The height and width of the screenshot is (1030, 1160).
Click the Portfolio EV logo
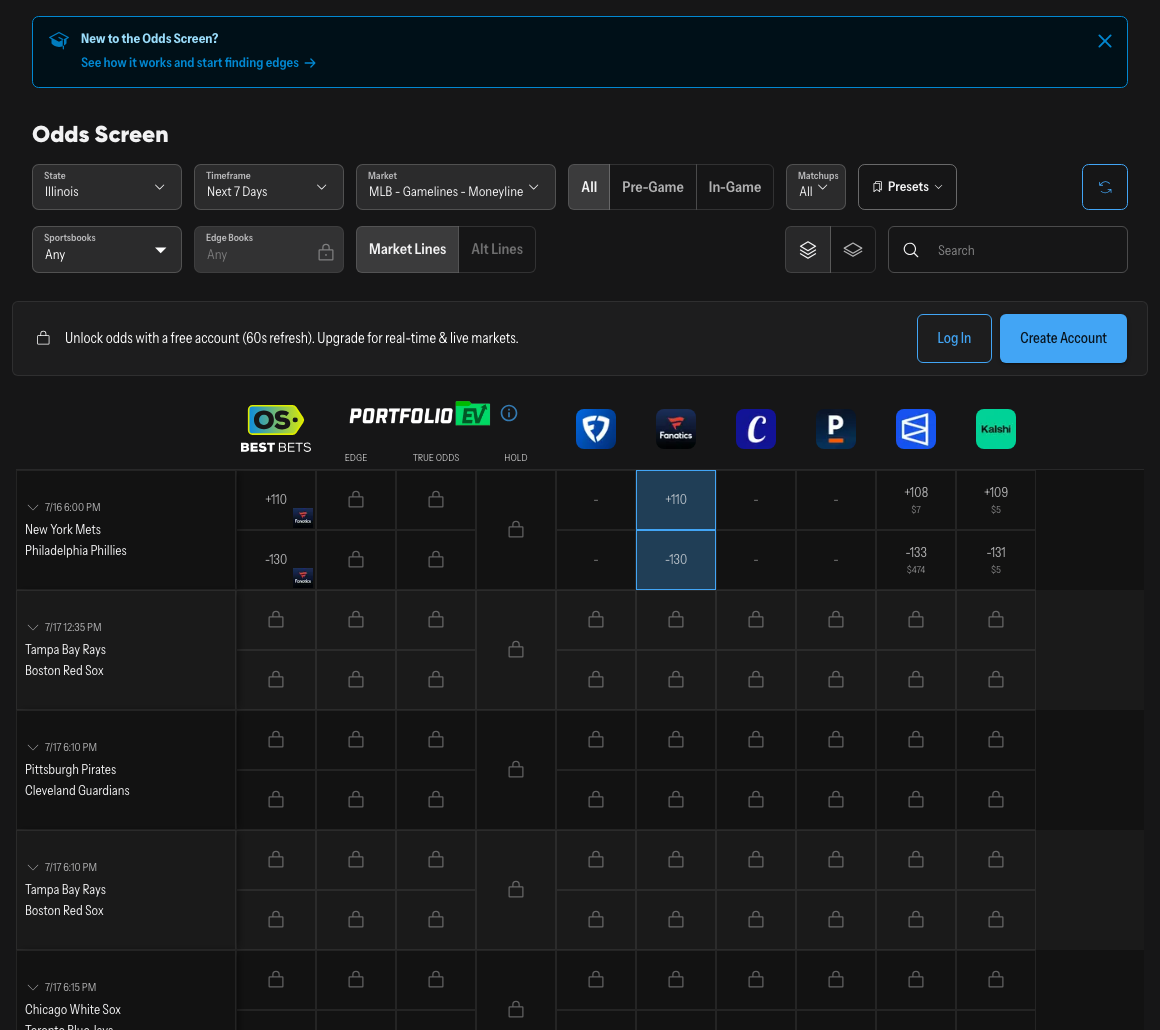tap(419, 414)
